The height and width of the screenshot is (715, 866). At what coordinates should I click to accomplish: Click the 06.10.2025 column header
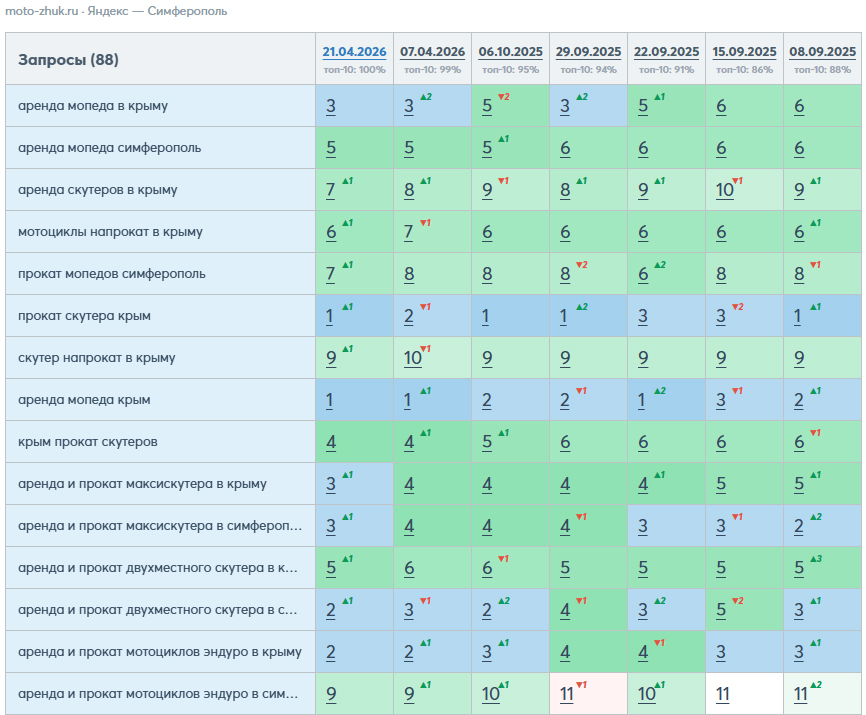tap(510, 52)
